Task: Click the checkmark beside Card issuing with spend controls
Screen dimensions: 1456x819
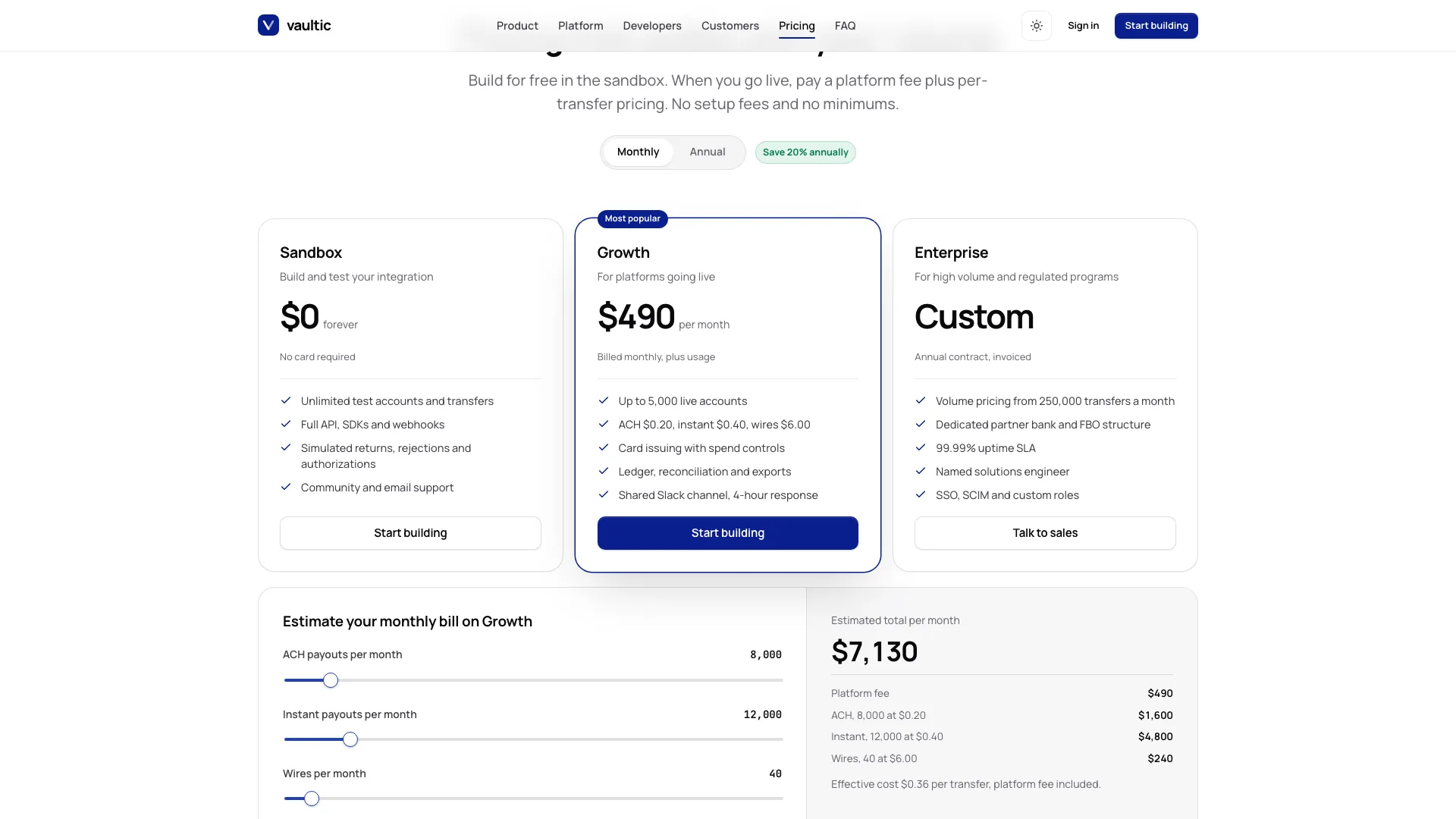Action: [604, 447]
